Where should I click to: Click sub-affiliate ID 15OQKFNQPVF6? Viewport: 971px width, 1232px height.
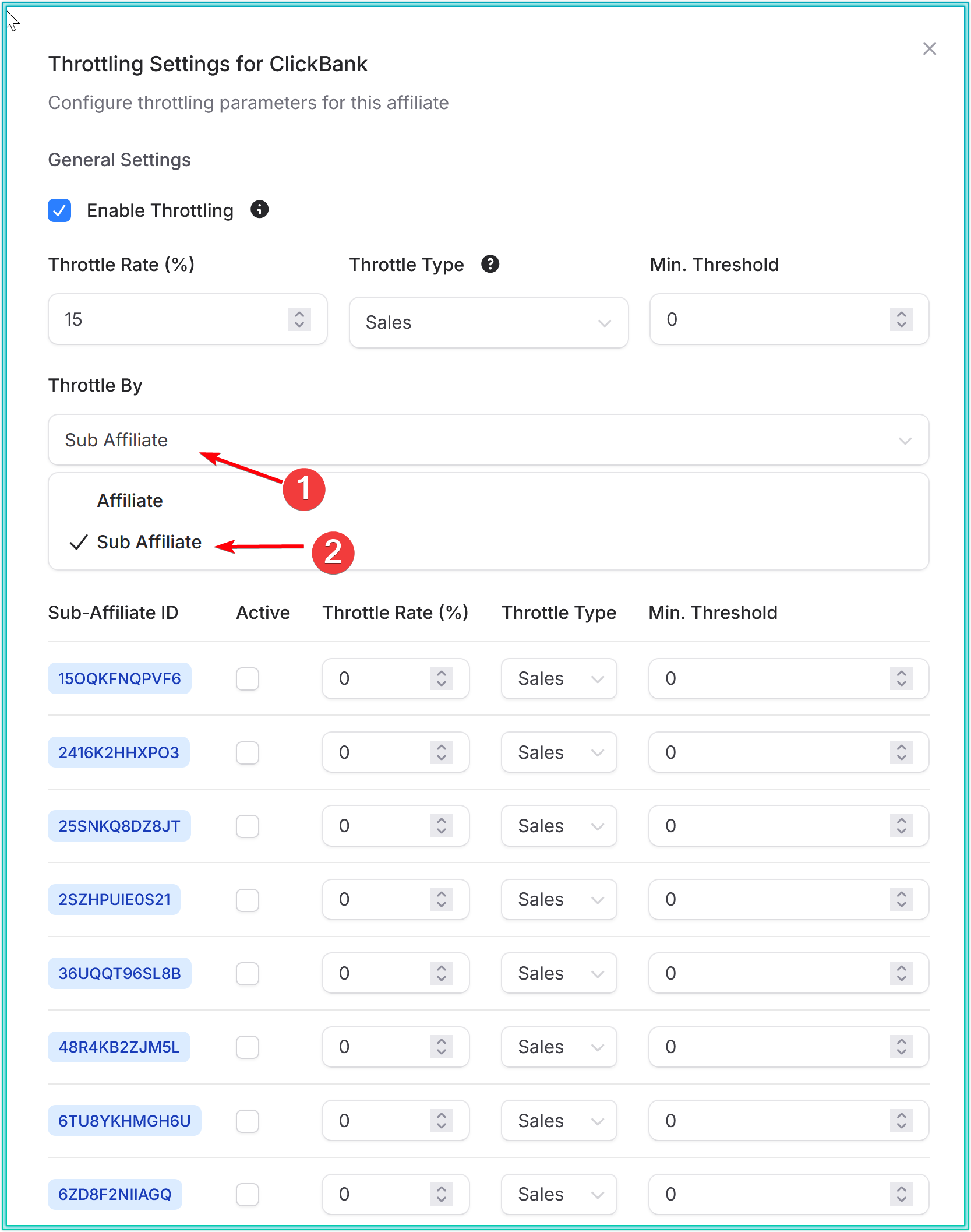point(119,678)
